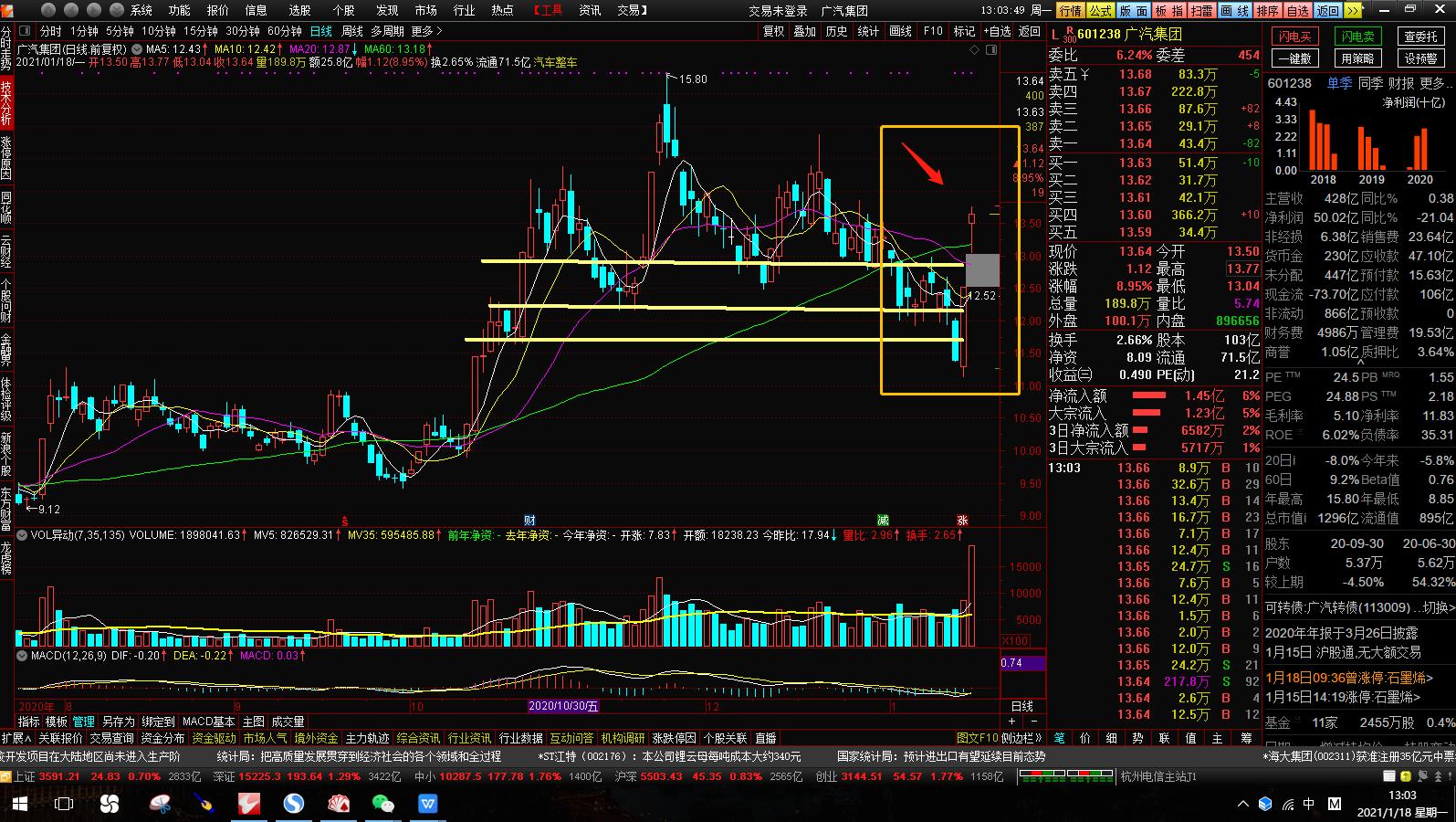1456x822 pixels.
Task: Select the 单季 report option
Action: coord(1340,83)
